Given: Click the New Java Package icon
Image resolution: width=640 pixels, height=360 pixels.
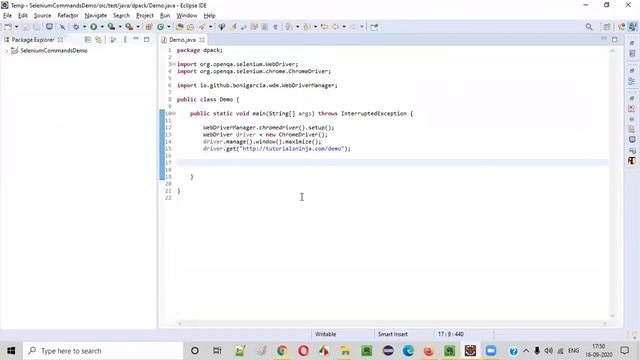Looking at the screenshot, I should click(x=149, y=27).
